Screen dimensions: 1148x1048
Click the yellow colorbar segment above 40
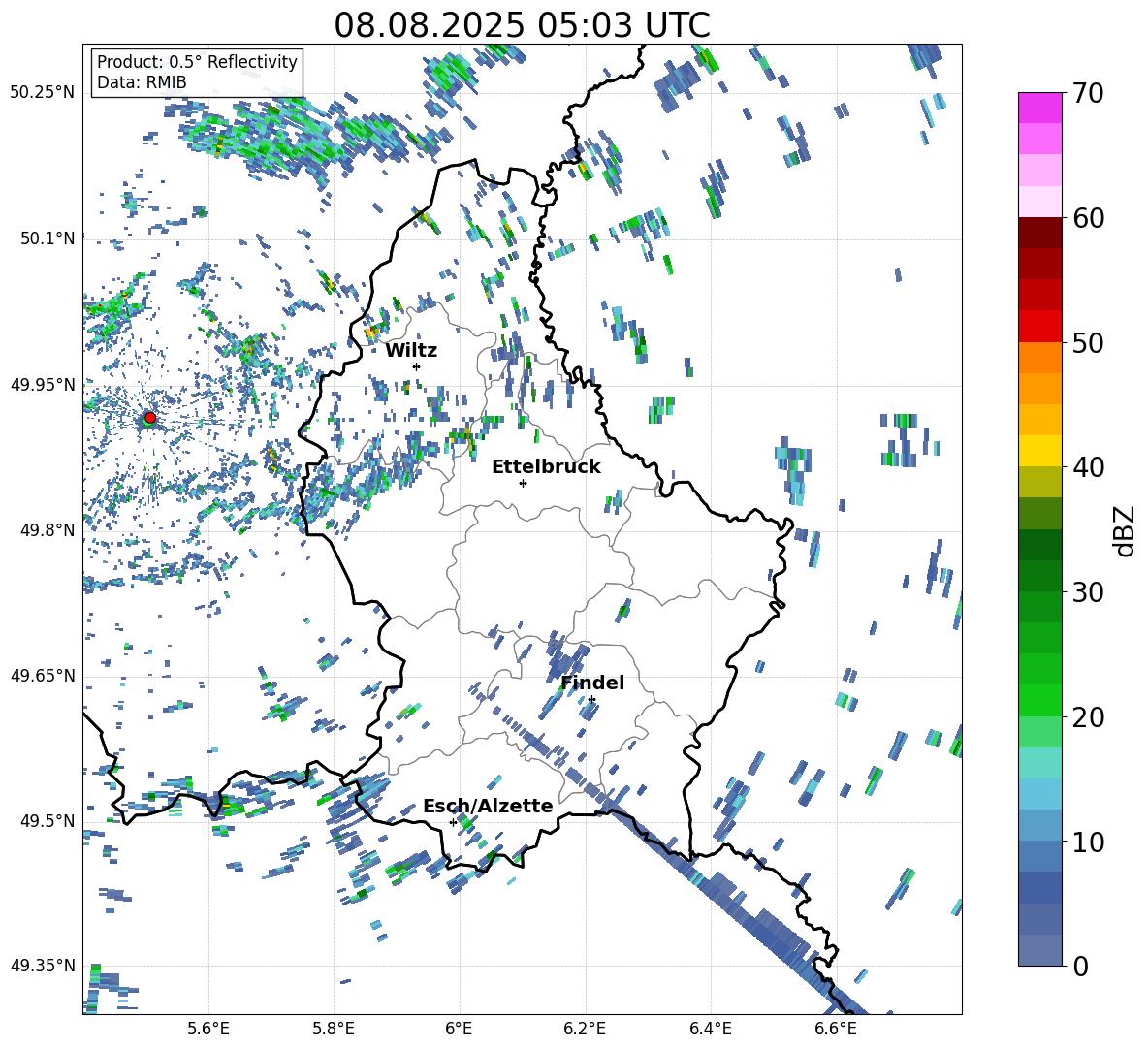click(x=1039, y=451)
